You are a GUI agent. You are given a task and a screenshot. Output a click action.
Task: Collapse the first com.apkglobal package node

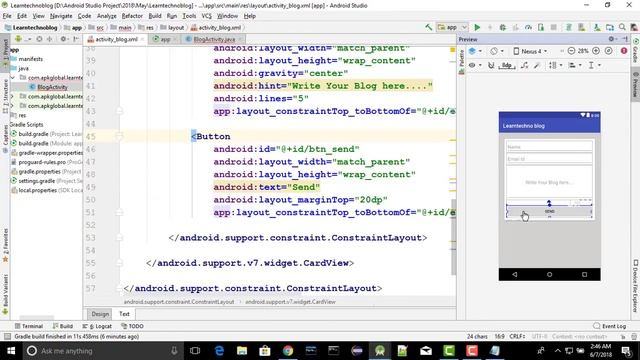[x=13, y=78]
